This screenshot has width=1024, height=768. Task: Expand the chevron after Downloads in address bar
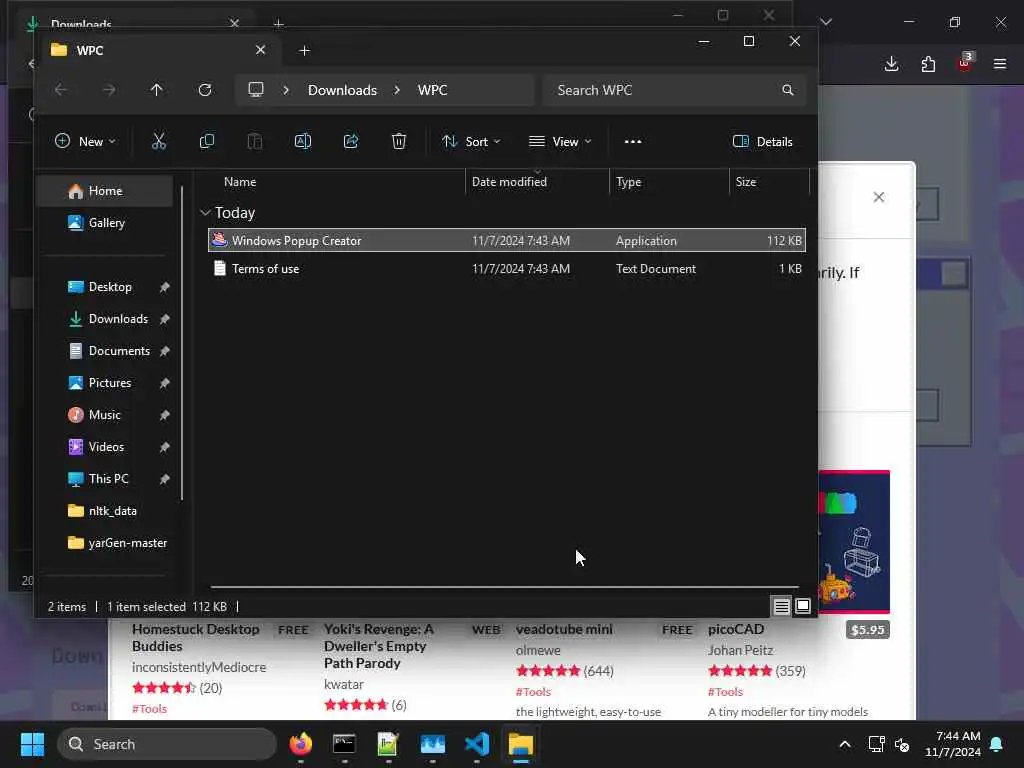point(397,90)
